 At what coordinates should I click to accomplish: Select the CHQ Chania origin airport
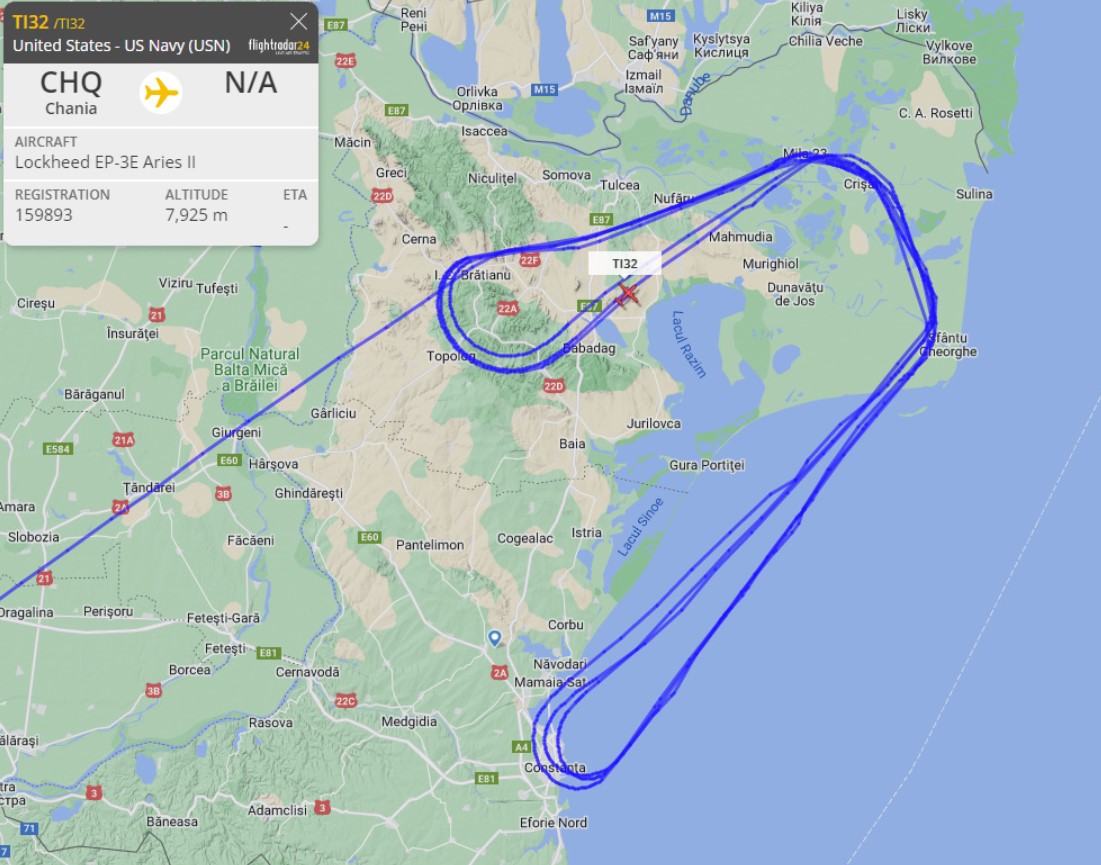pos(71,93)
